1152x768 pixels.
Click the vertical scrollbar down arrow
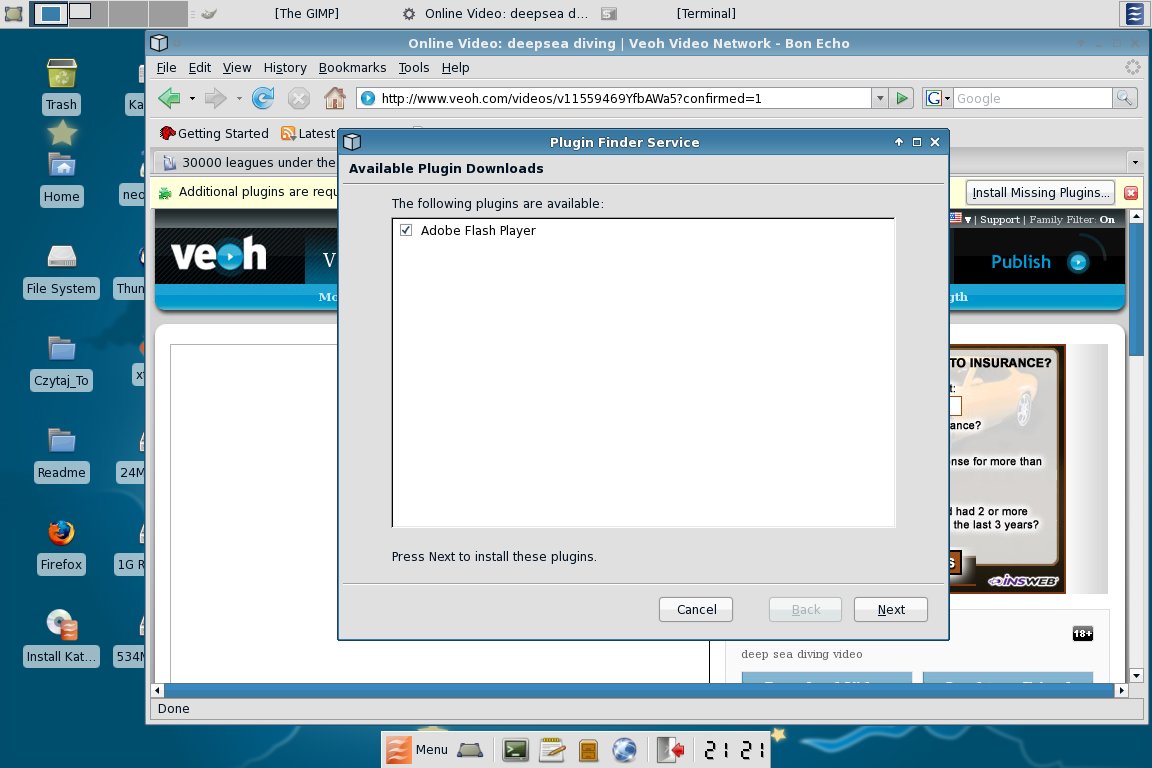pyautogui.click(x=1136, y=675)
